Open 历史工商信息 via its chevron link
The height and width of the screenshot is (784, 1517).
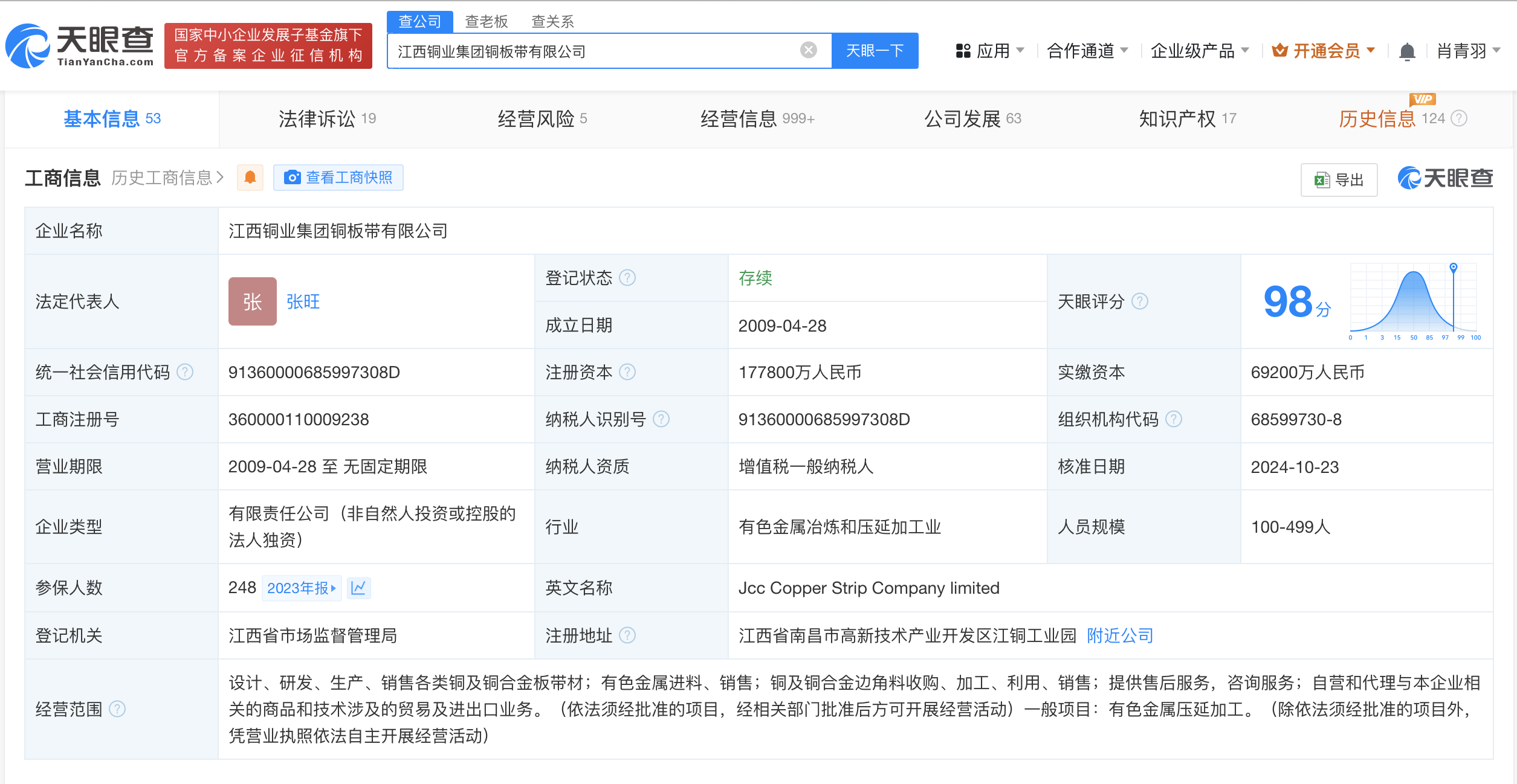click(168, 178)
